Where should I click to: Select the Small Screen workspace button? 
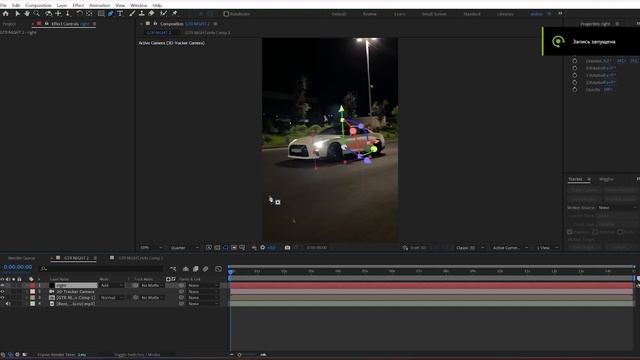click(434, 14)
